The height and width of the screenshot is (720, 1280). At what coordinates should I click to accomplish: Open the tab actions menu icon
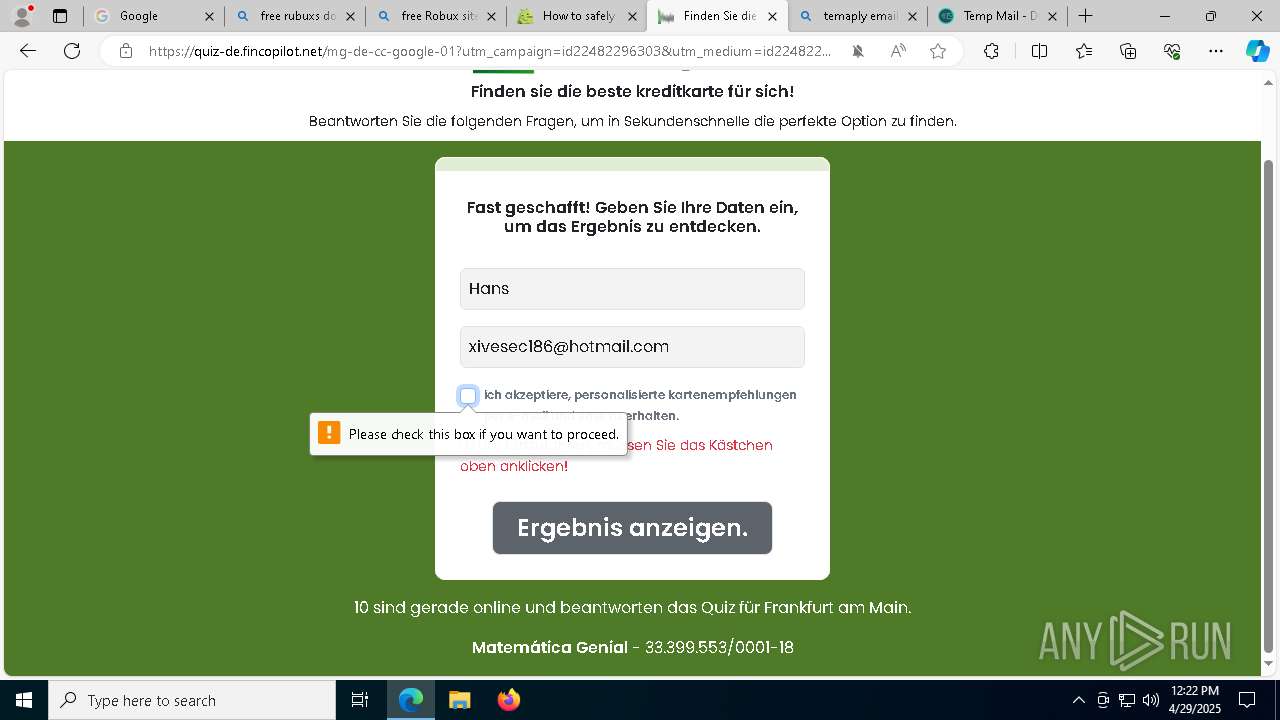tap(60, 16)
